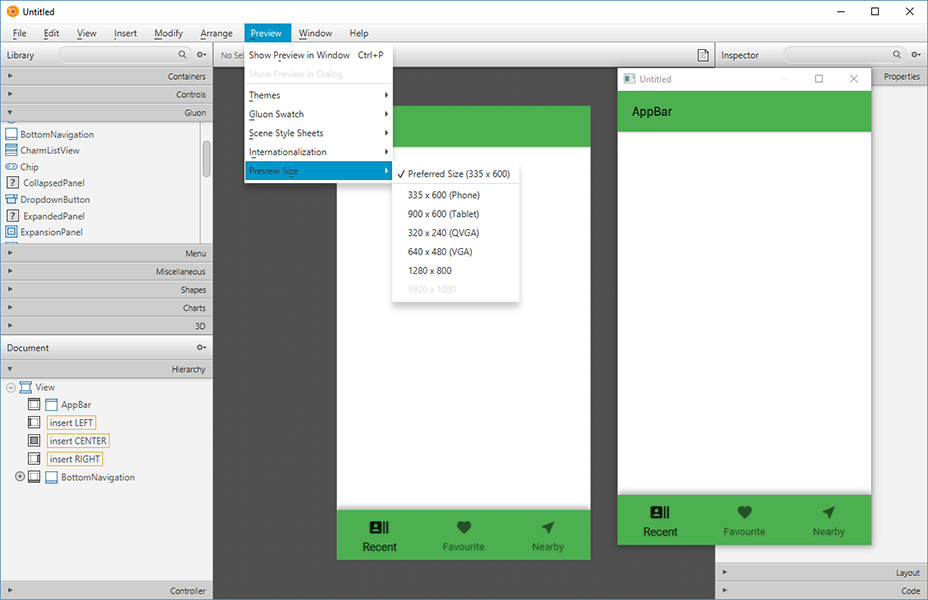Open the Modify menu

point(169,33)
